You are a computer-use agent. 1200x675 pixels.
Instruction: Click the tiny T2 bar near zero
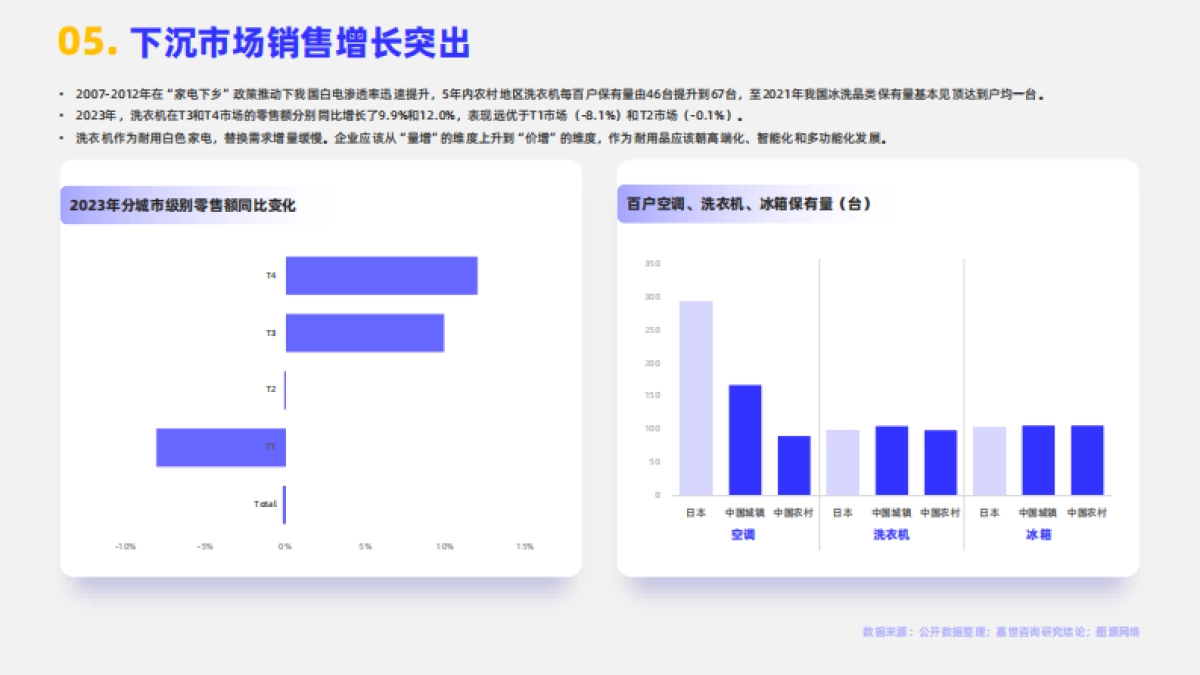pos(286,390)
